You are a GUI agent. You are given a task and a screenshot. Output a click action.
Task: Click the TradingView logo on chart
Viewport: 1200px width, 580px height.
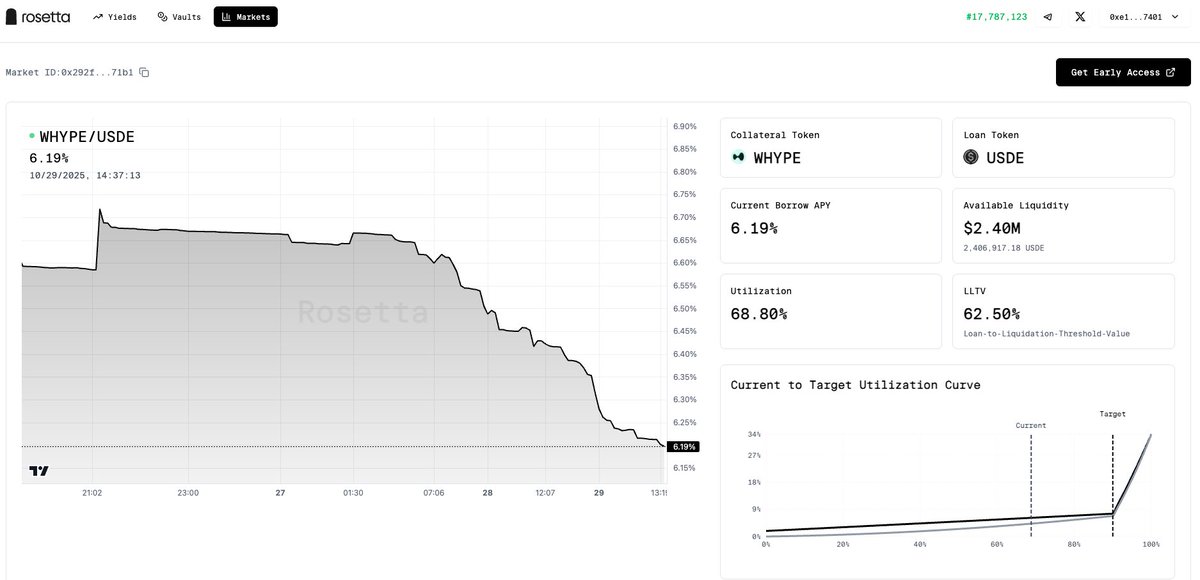[39, 471]
